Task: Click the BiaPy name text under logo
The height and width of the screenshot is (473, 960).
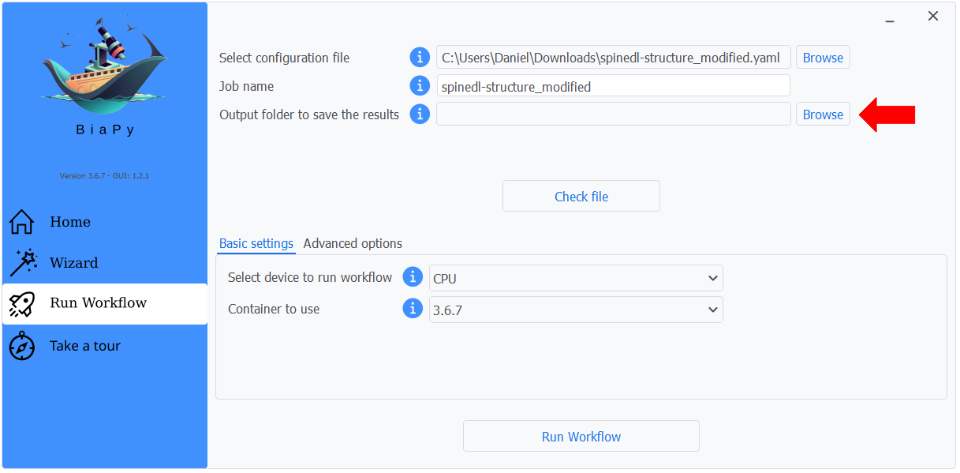Action: click(105, 132)
